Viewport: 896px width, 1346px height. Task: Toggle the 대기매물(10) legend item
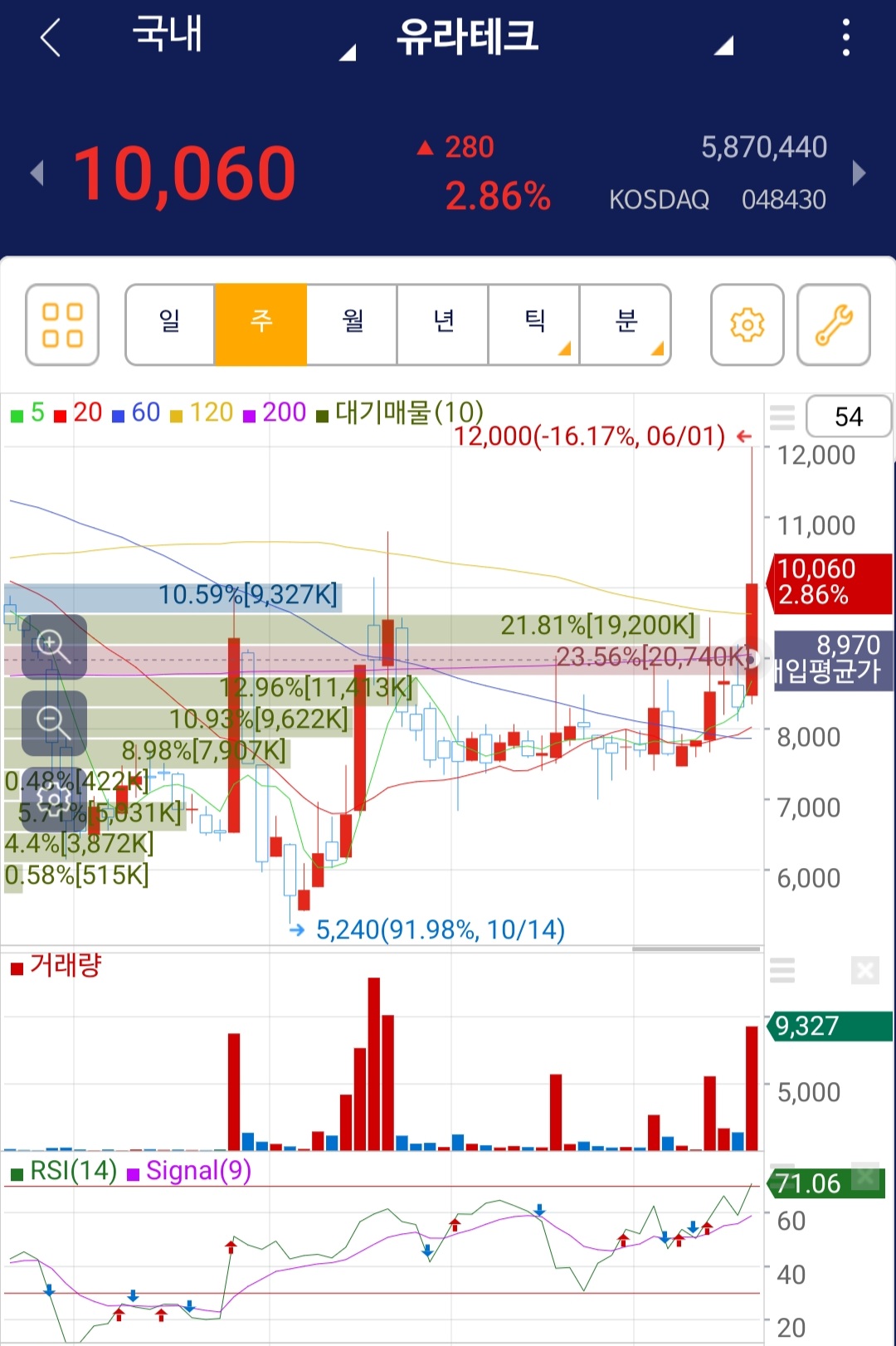(x=400, y=412)
